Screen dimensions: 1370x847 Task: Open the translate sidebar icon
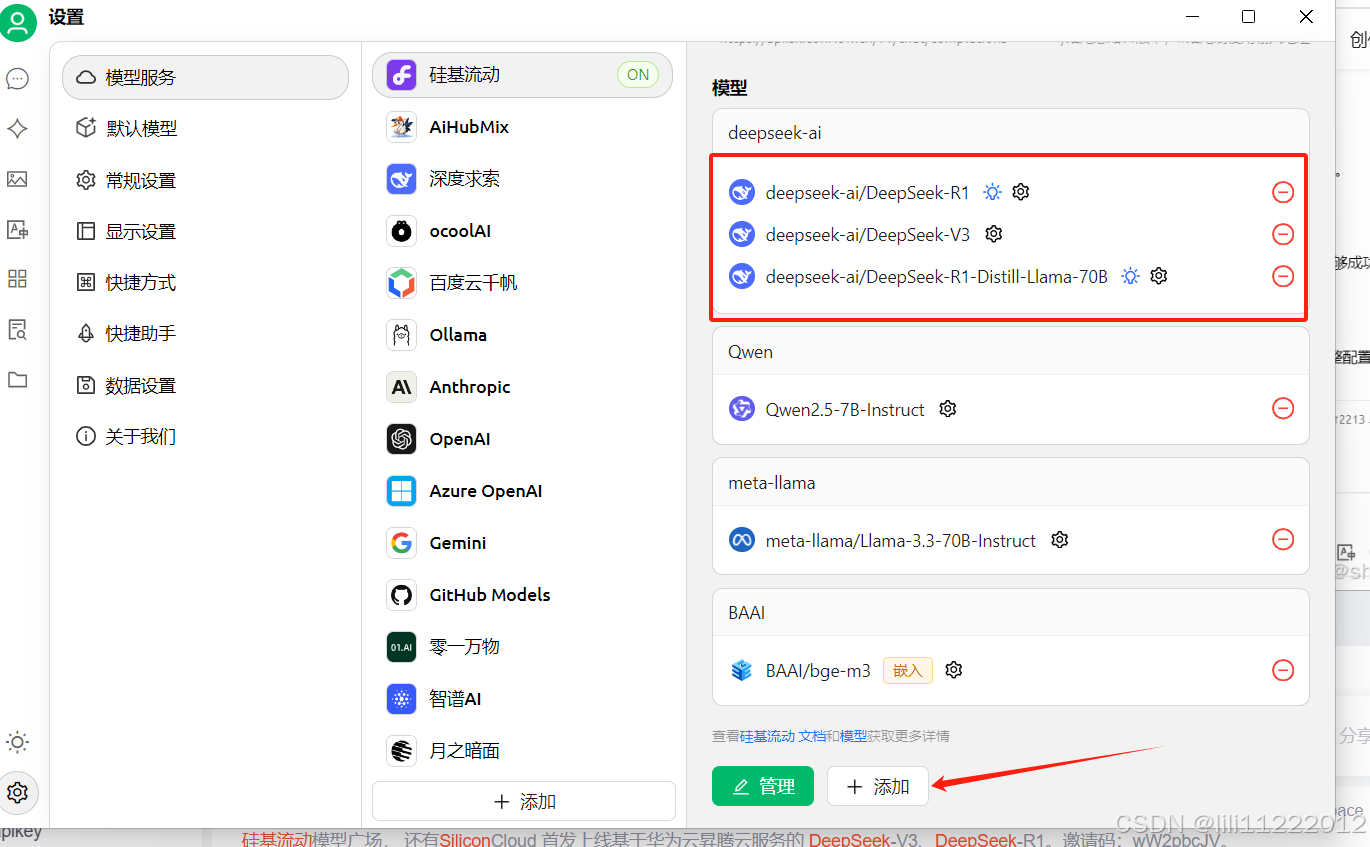point(17,229)
